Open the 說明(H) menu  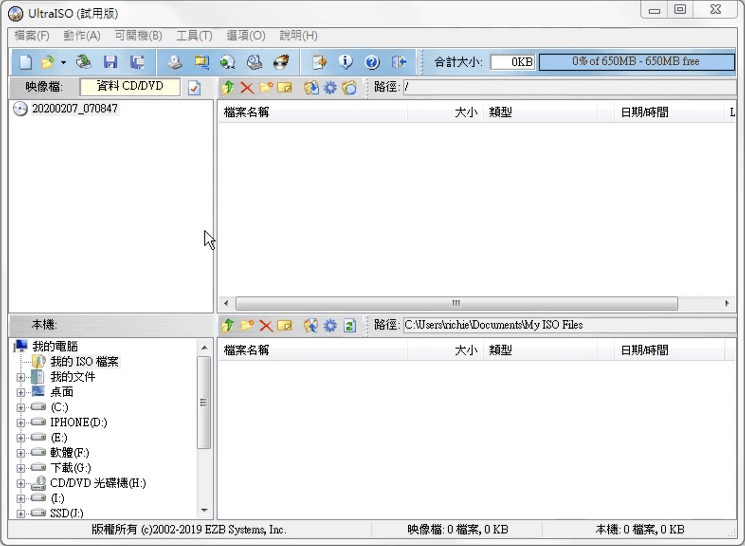298,36
